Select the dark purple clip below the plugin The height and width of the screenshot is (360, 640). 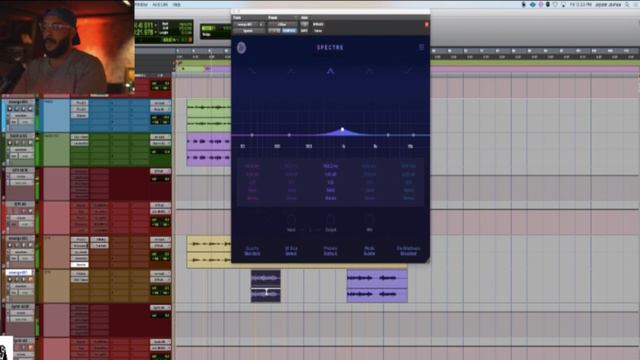click(x=266, y=286)
